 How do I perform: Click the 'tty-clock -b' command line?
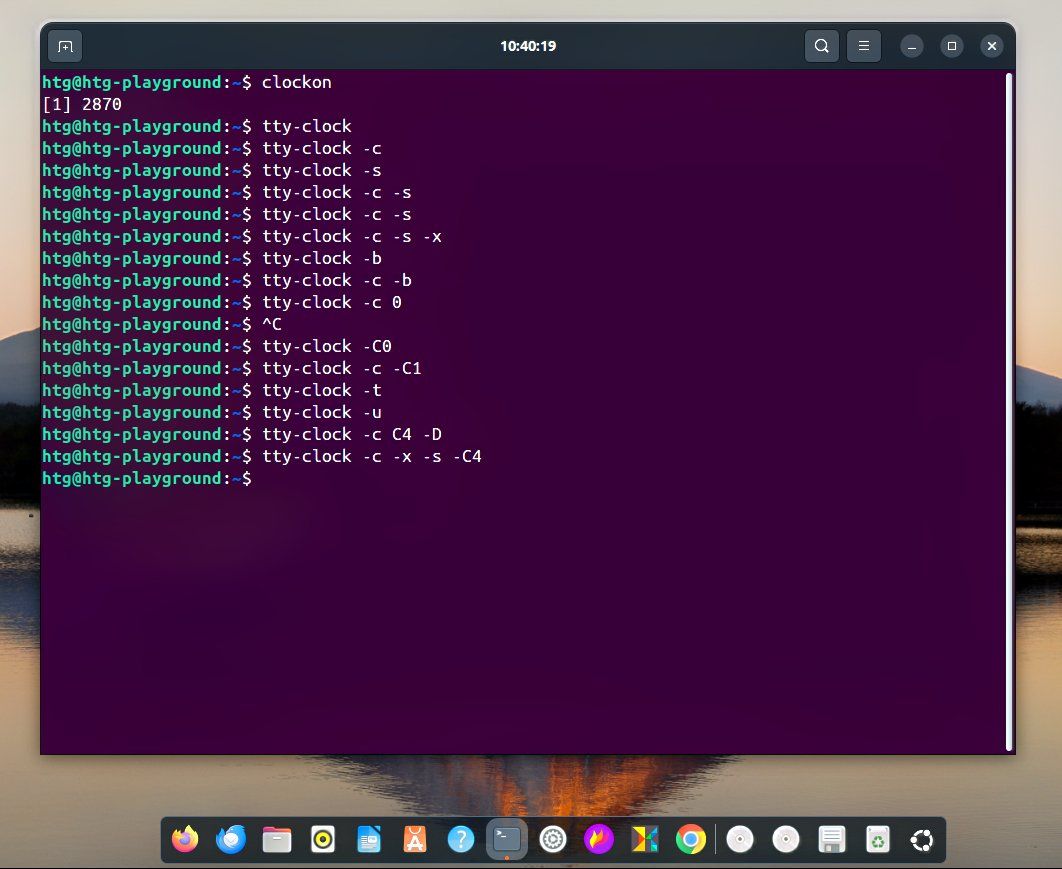[212, 258]
